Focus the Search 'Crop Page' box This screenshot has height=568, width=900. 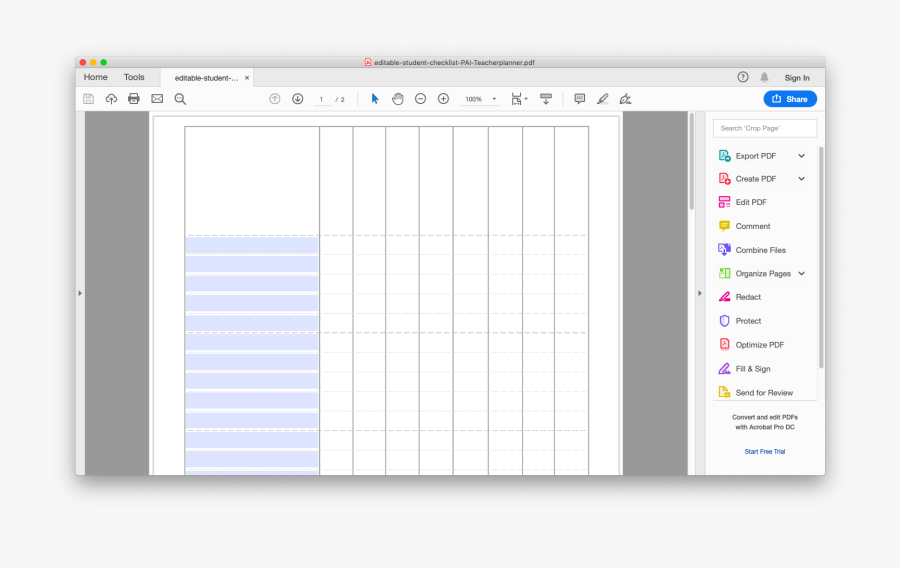pos(765,128)
